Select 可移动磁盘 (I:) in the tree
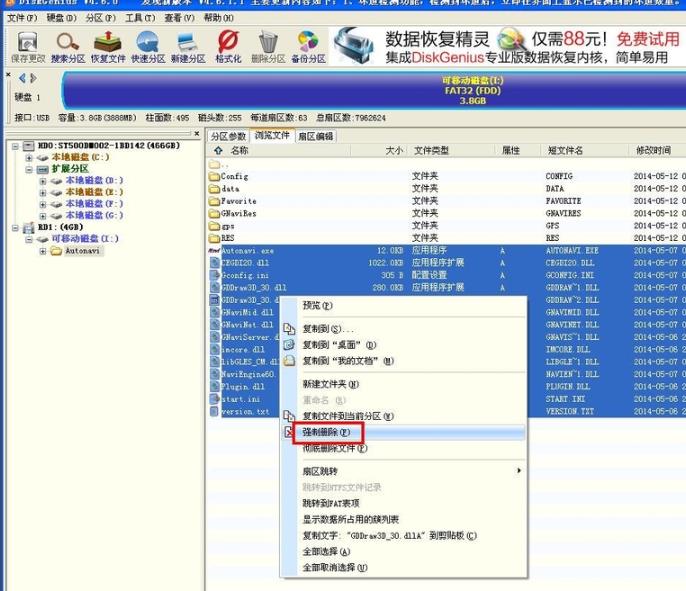This screenshot has height=591, width=686. point(85,239)
